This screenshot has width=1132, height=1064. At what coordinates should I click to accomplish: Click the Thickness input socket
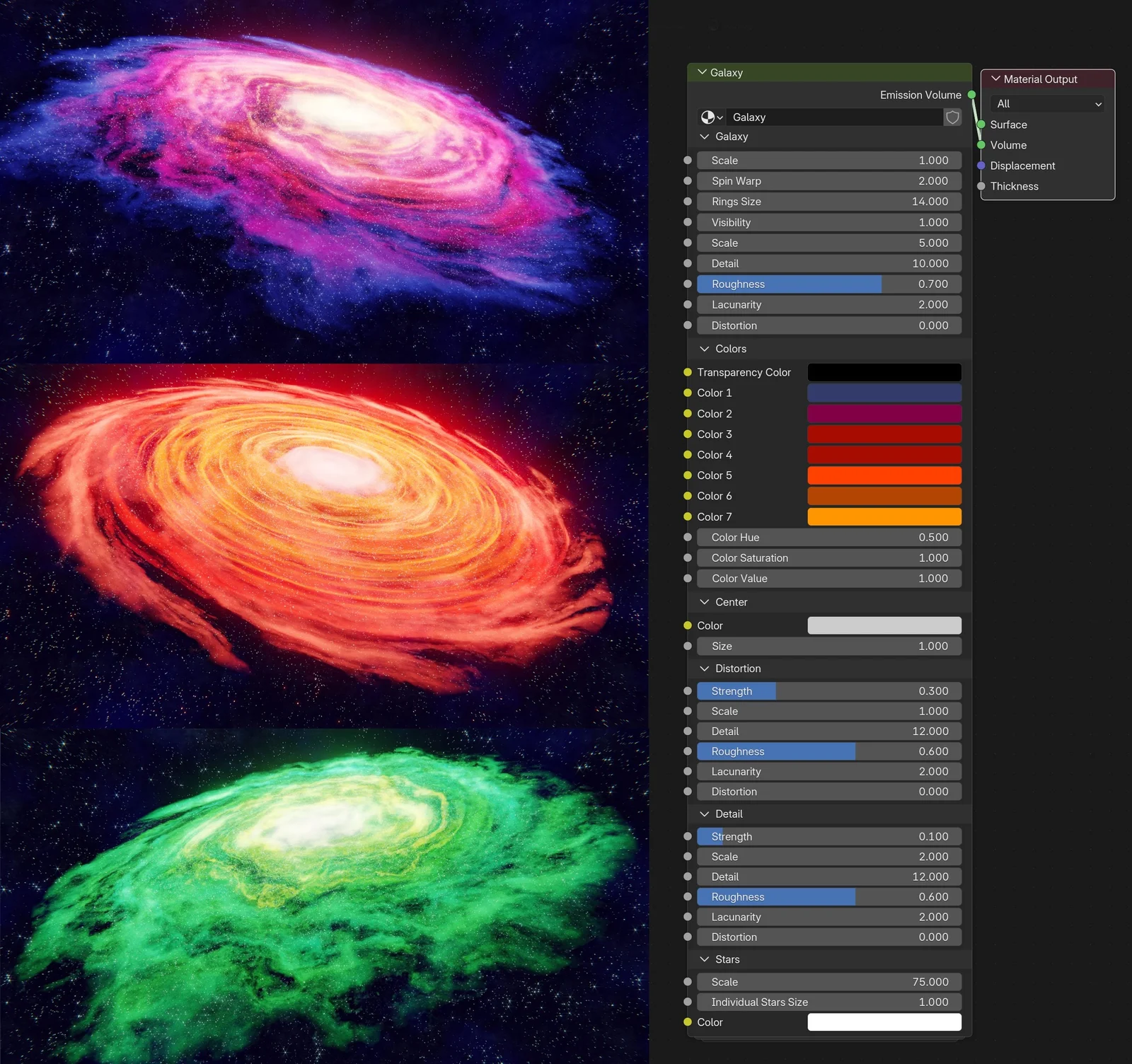tap(981, 186)
